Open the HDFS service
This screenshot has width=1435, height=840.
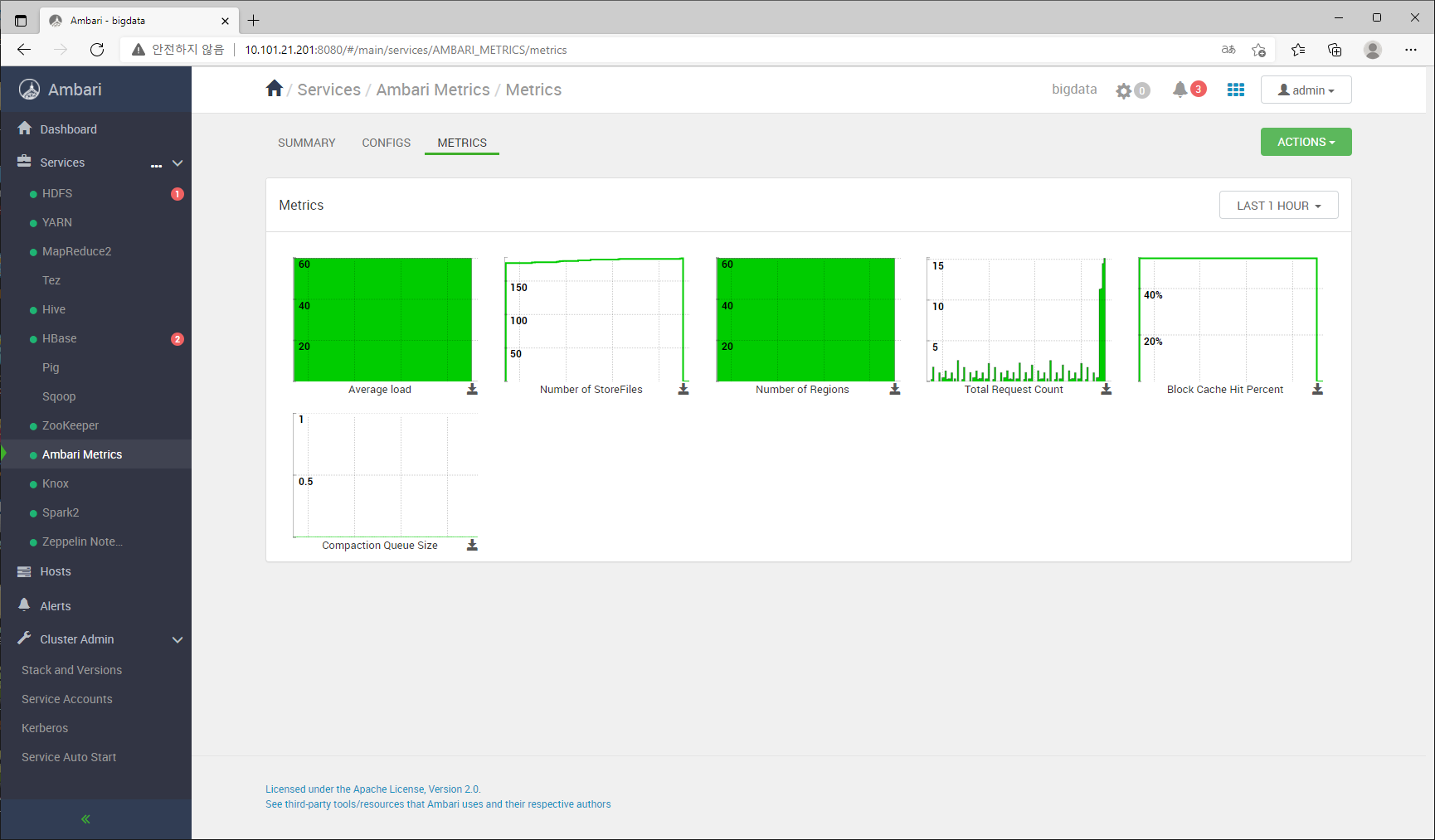(x=57, y=193)
